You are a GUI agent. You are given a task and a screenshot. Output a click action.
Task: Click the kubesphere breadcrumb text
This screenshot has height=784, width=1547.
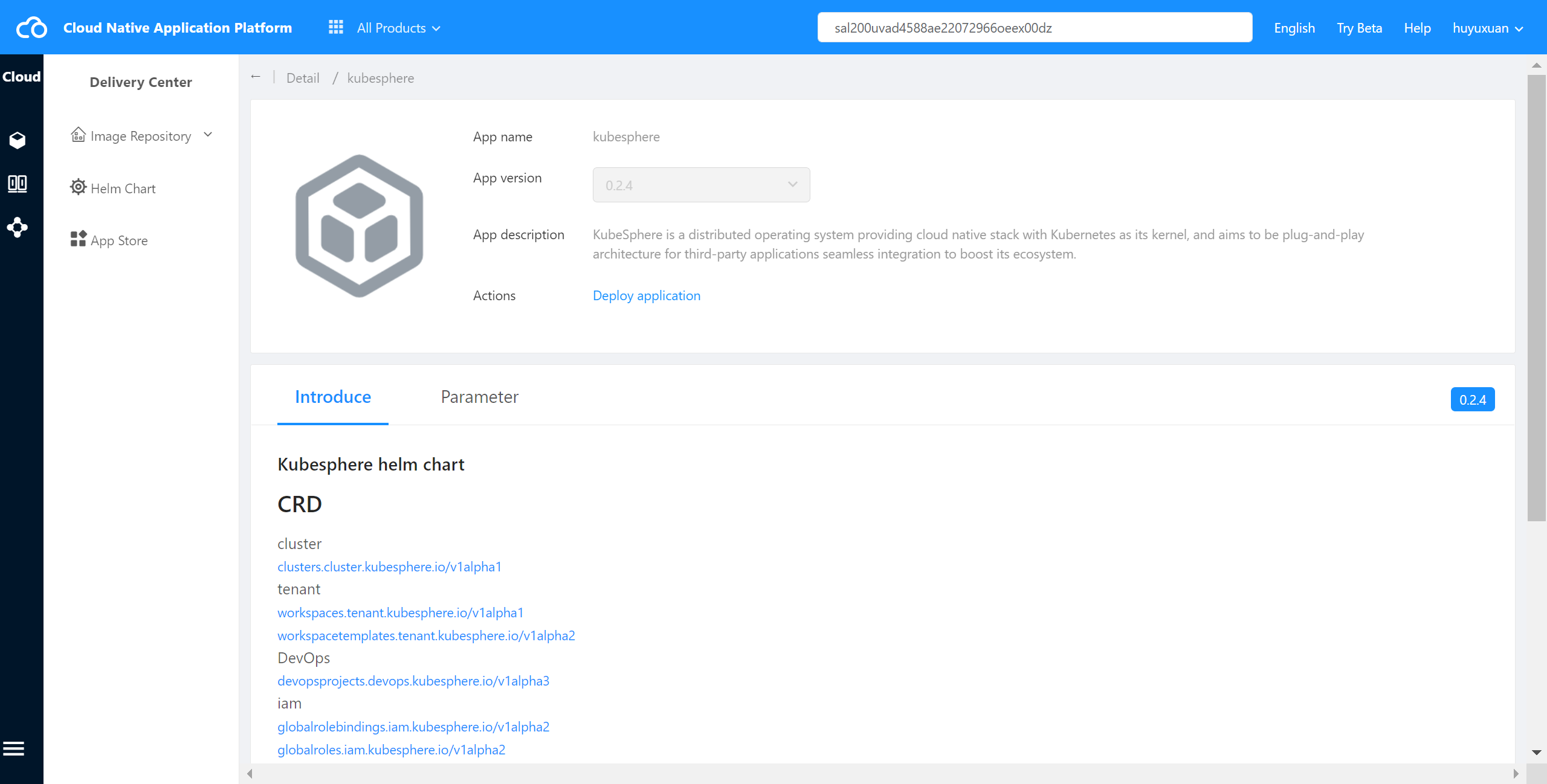(381, 78)
